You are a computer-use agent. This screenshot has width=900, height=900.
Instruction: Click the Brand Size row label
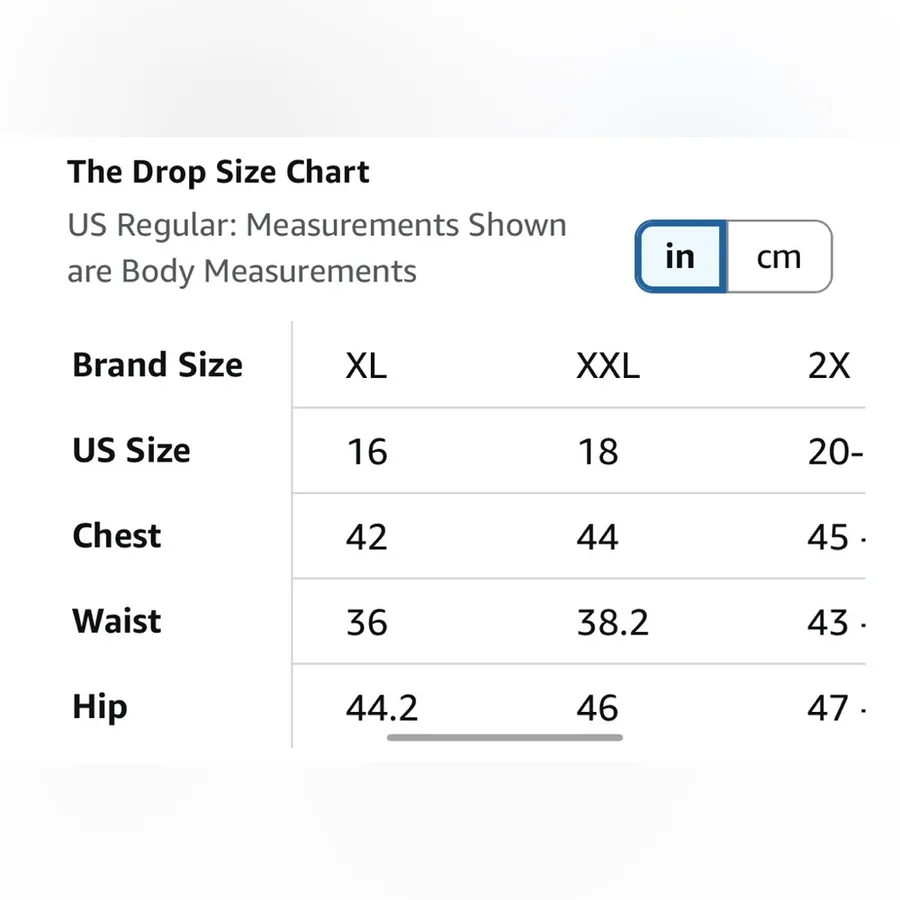157,365
